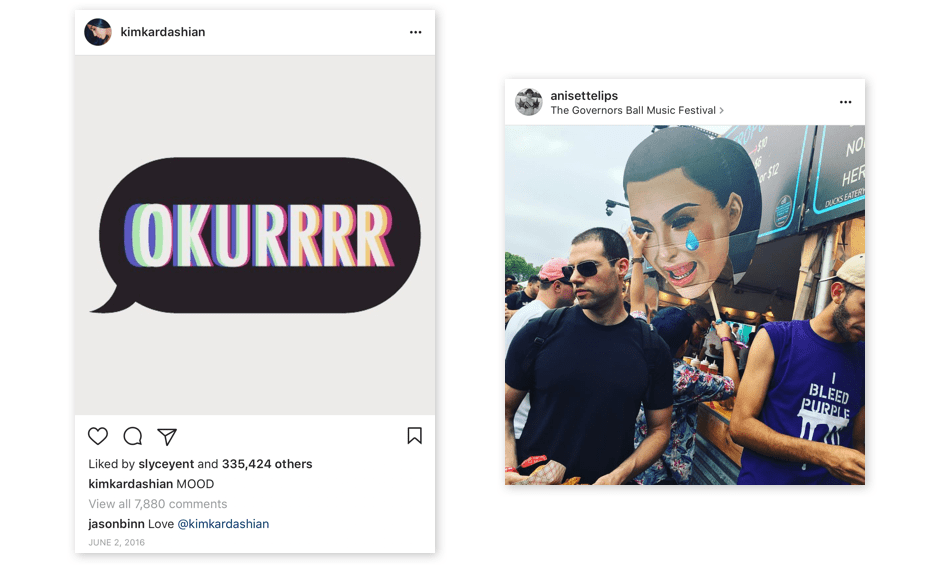Image resolution: width=940 pixels, height=570 pixels.
Task: Open commenter jasonbinn's profile
Action: (115, 524)
